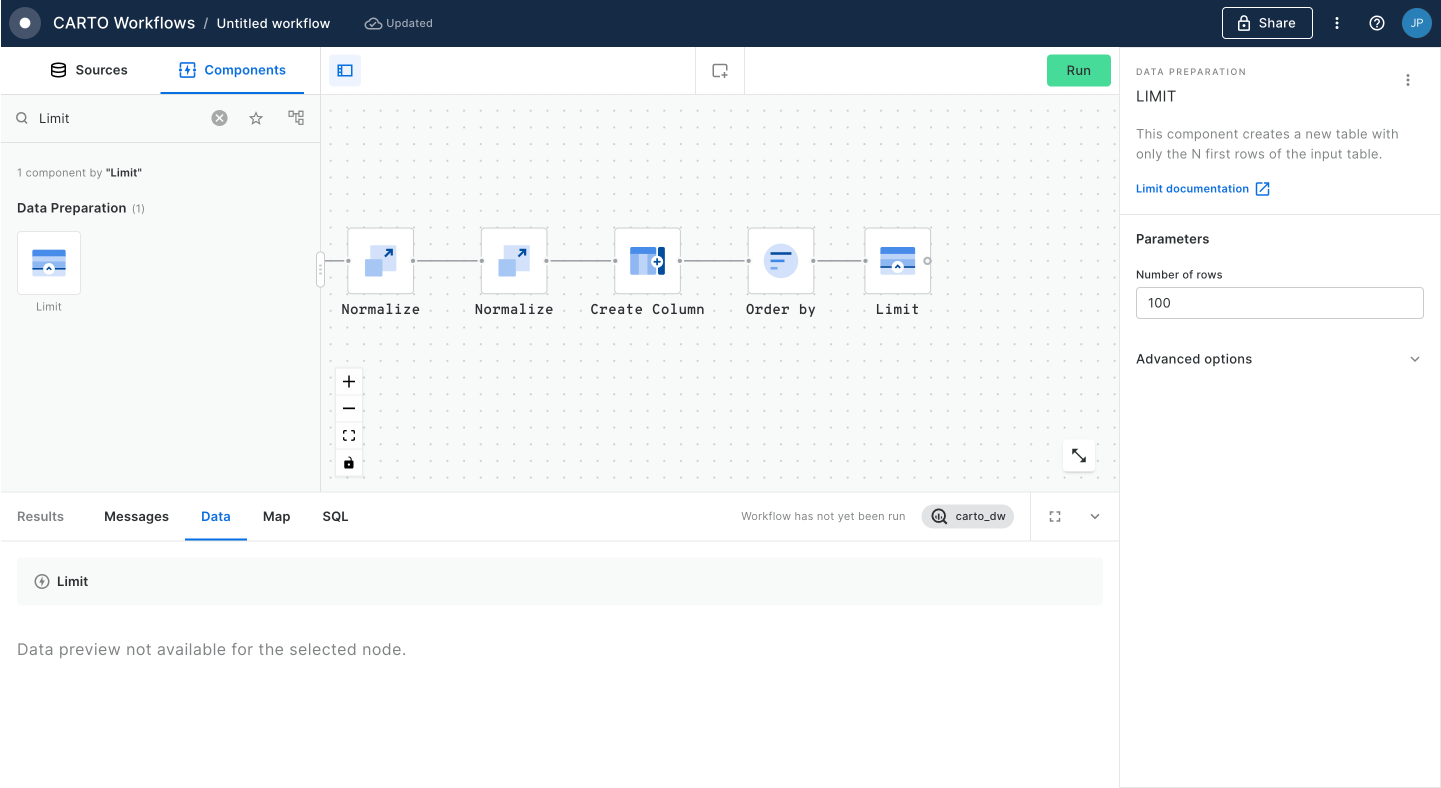The image size is (1441, 788).
Task: Zoom in on the workflow canvas
Action: click(x=349, y=382)
